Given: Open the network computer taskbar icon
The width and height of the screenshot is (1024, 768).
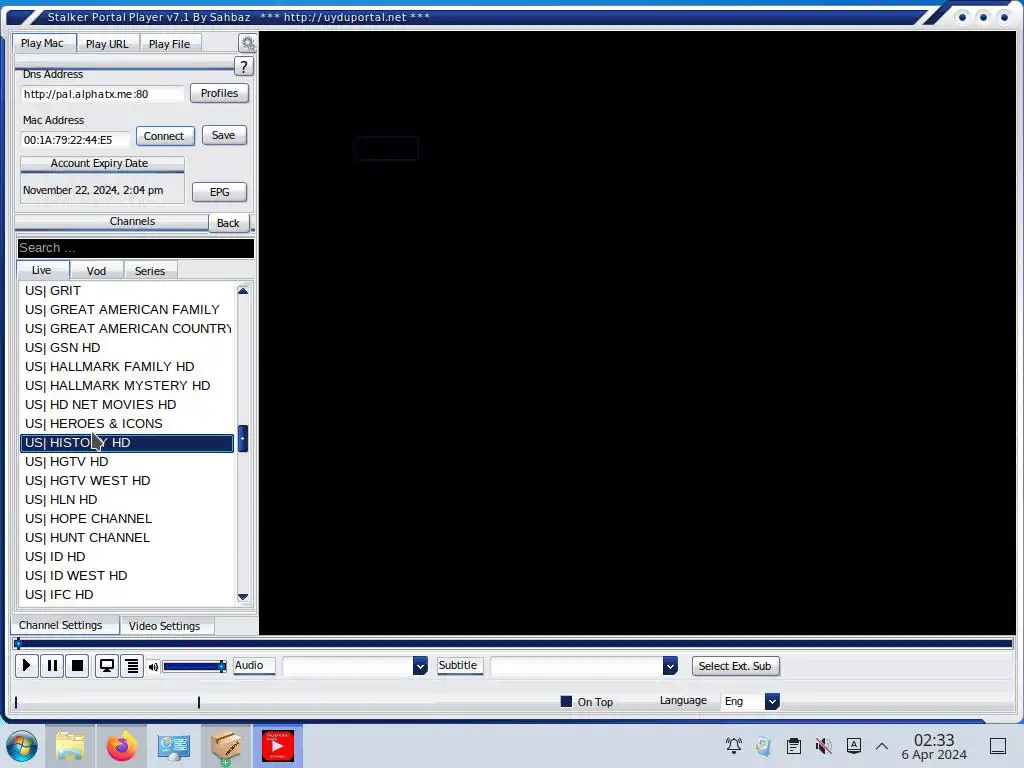Looking at the screenshot, I should click(x=173, y=746).
